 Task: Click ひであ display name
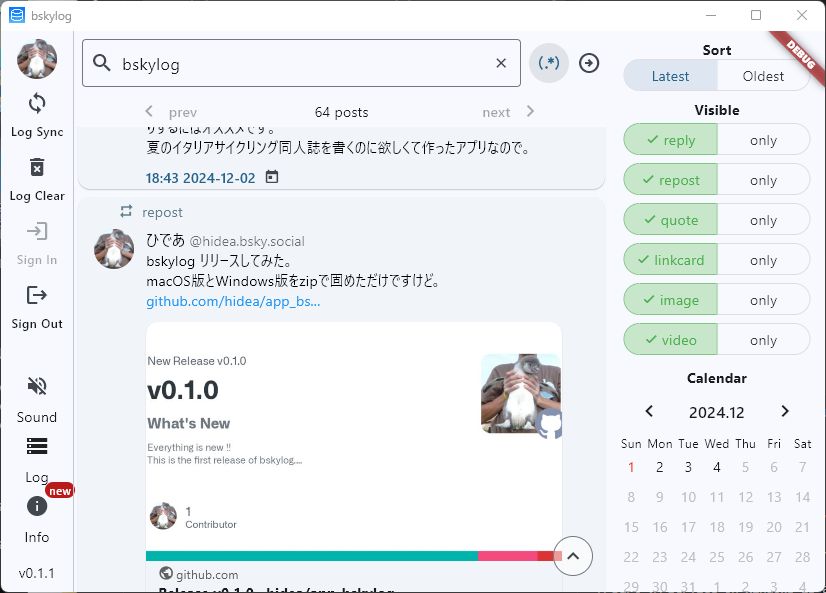(165, 241)
